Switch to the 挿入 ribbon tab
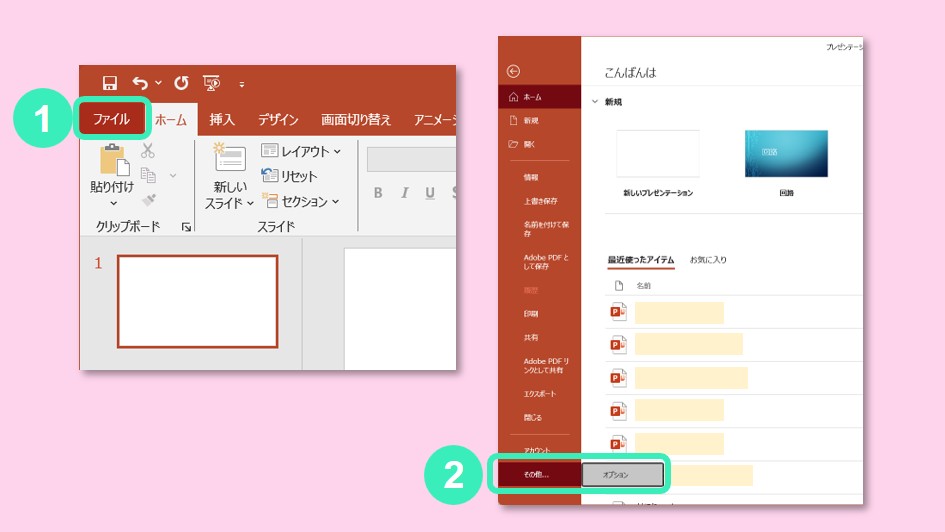Image resolution: width=945 pixels, height=532 pixels. 222,120
